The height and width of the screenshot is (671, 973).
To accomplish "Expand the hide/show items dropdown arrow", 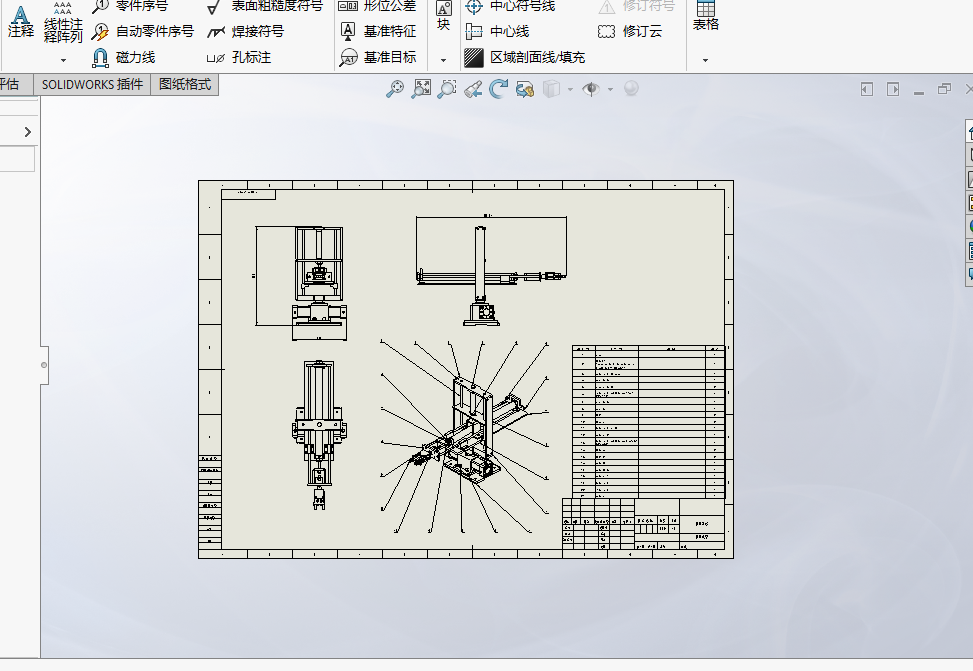I will click(x=610, y=89).
